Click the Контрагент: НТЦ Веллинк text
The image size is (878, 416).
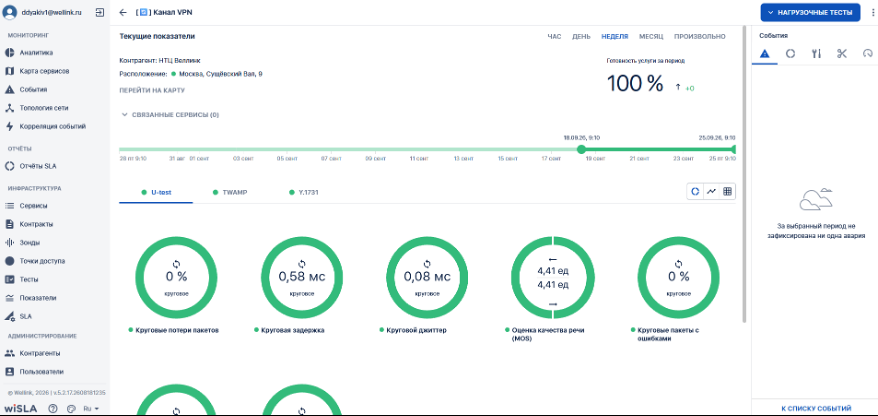(x=160, y=60)
